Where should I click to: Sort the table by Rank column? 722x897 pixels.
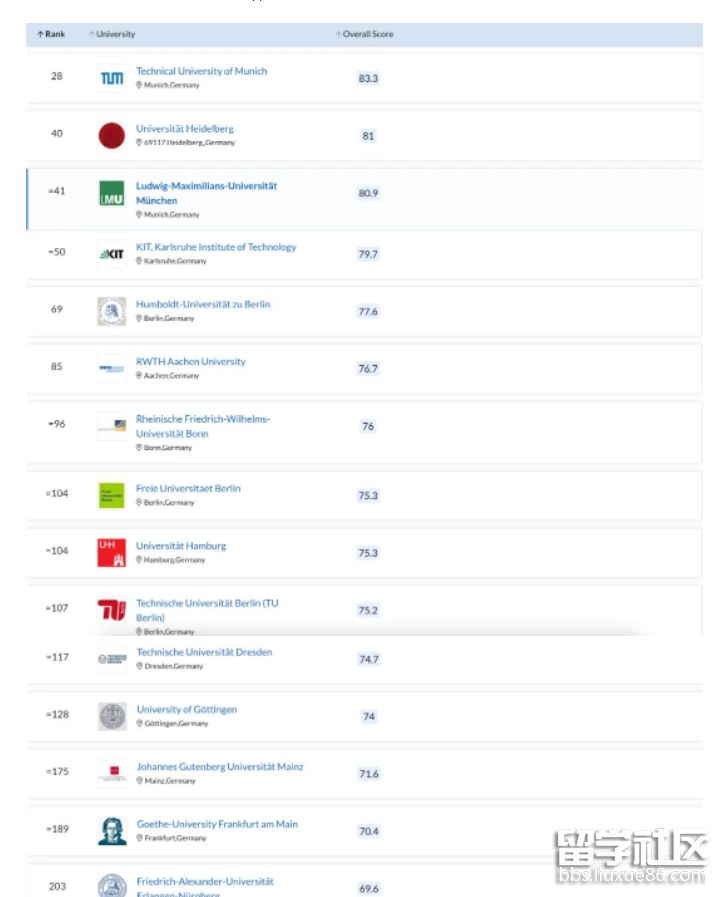click(51, 34)
